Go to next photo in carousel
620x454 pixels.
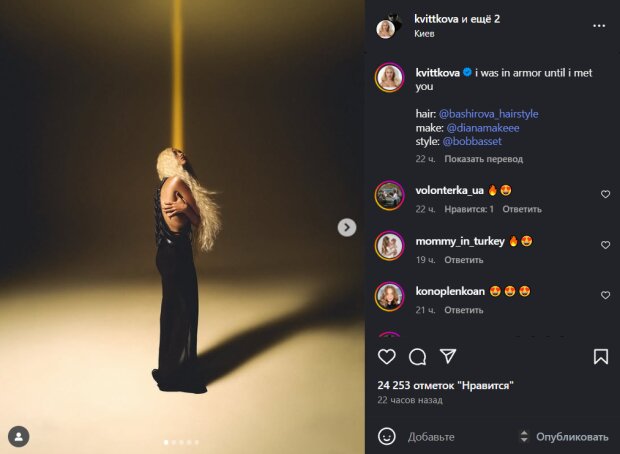pos(347,227)
